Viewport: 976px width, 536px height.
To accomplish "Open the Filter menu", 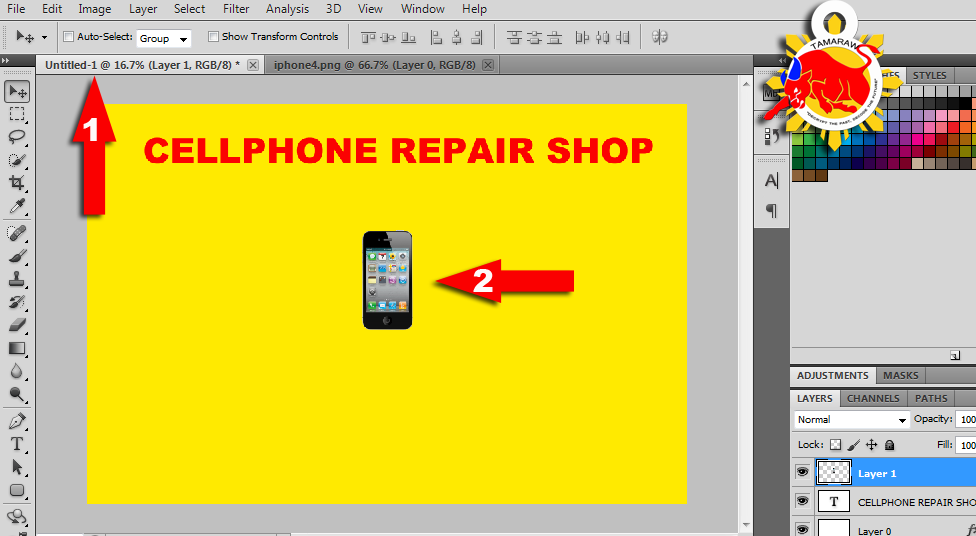I will point(236,9).
